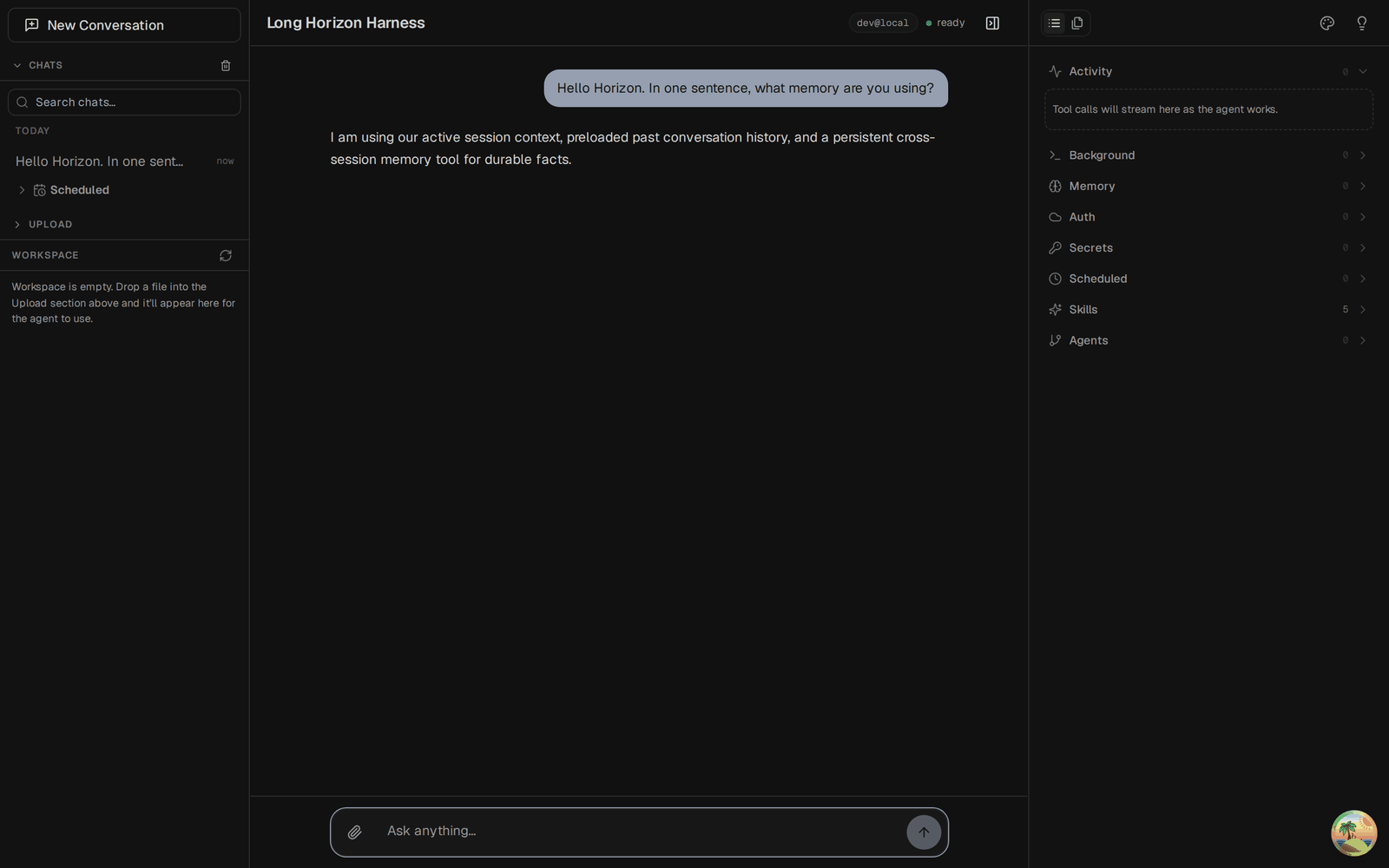Viewport: 1389px width, 868px height.
Task: Focus the Ask anything message box
Action: tap(639, 832)
